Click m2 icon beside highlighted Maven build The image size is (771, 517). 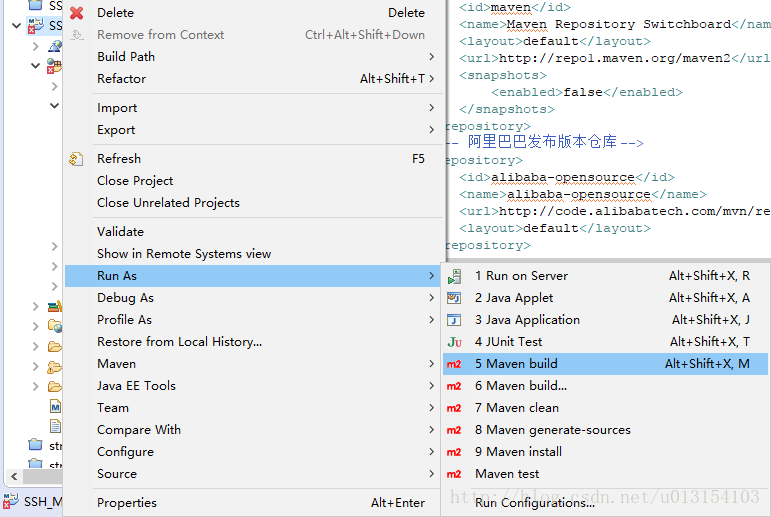(x=454, y=364)
